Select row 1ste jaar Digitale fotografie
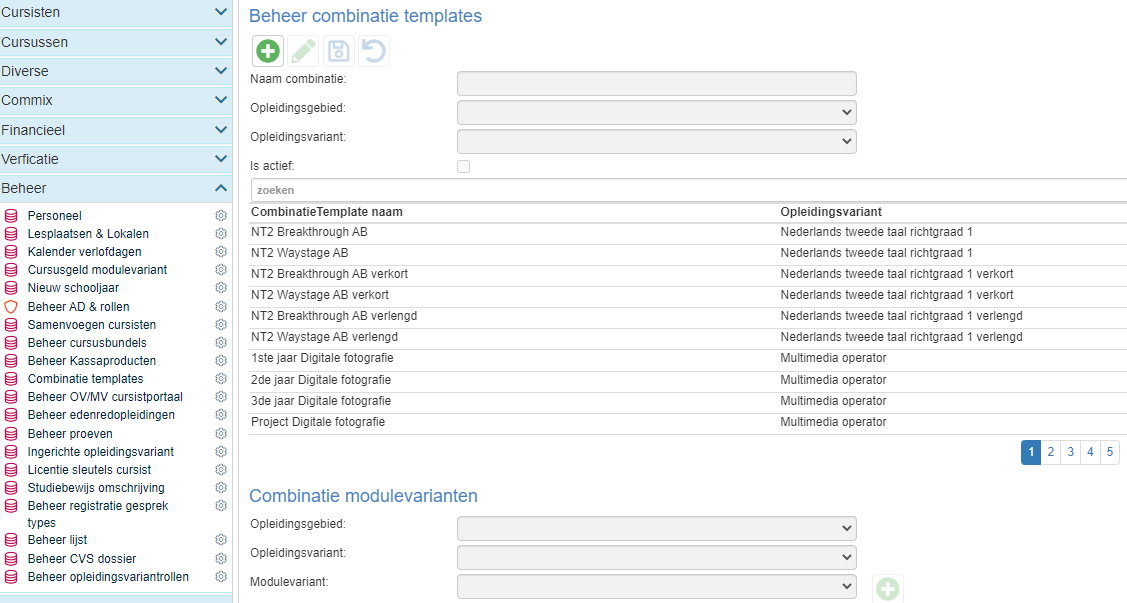The image size is (1127, 603). click(689, 358)
